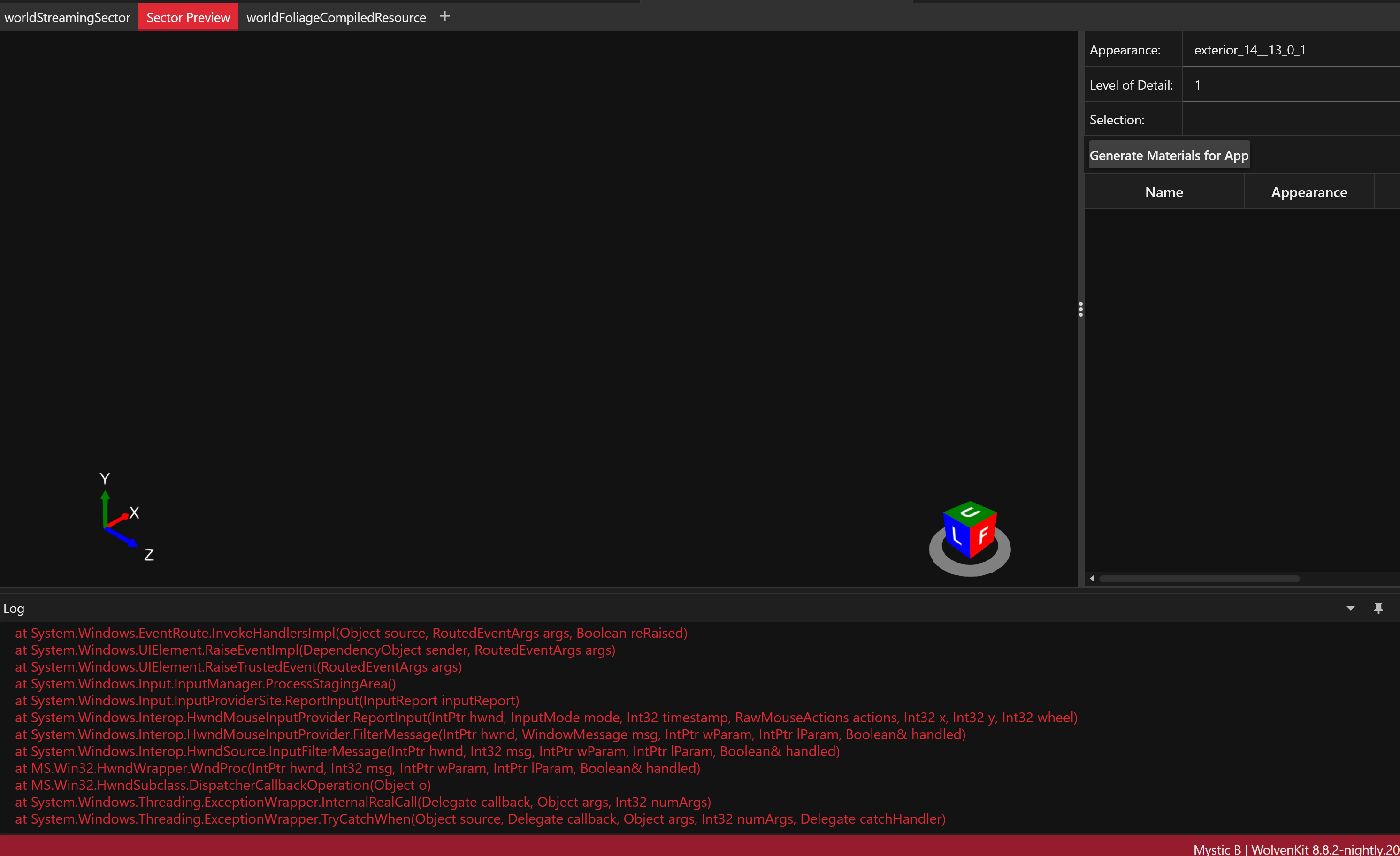Select the Sector Preview tab
This screenshot has width=1400, height=856.
click(188, 17)
